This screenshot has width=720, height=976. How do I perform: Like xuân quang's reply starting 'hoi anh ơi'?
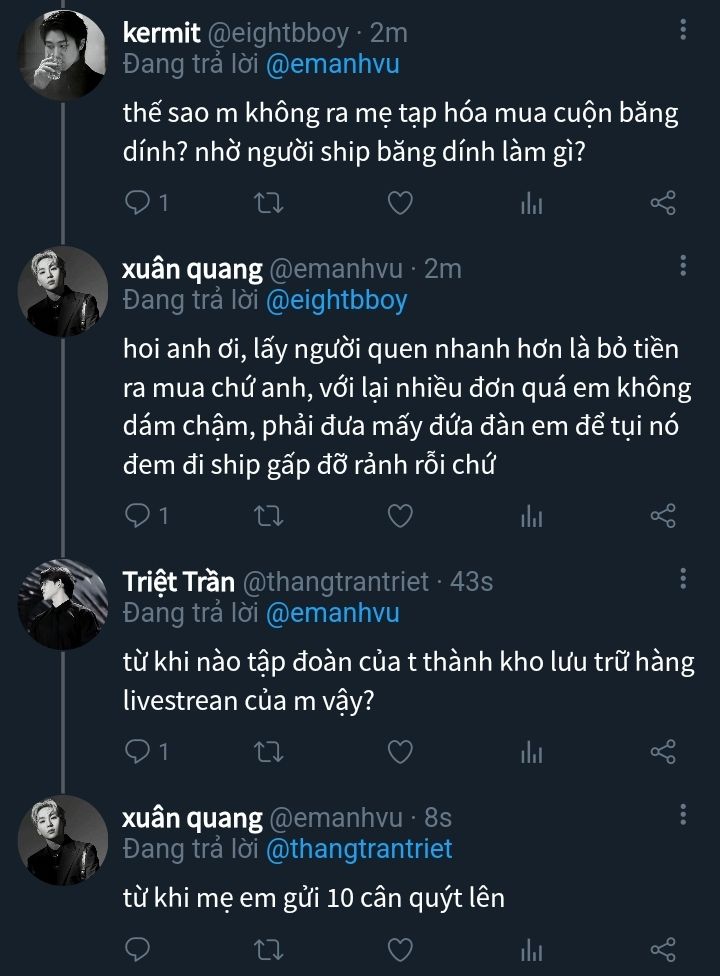point(400,516)
